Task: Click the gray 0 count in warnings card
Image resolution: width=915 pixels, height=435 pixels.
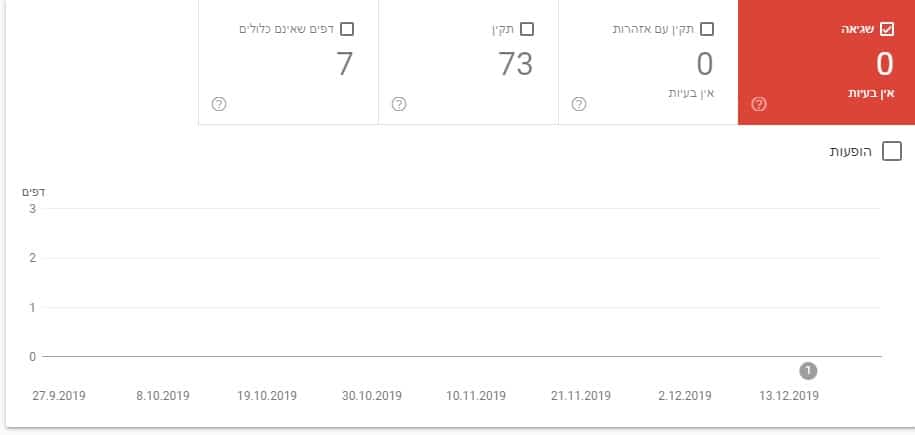Action: (705, 64)
